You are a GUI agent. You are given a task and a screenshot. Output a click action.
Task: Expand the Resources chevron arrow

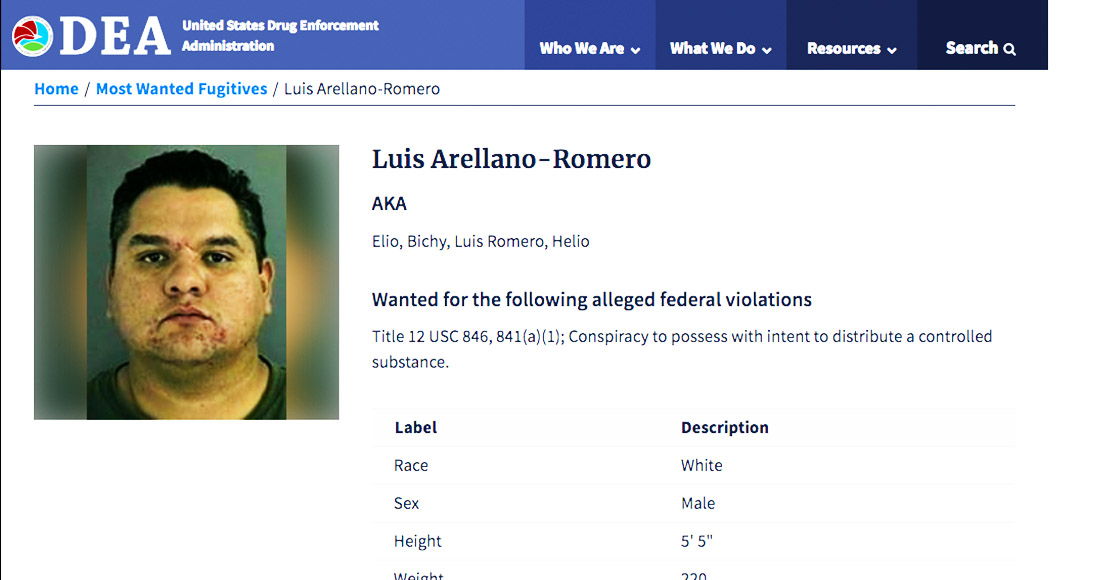click(x=891, y=50)
